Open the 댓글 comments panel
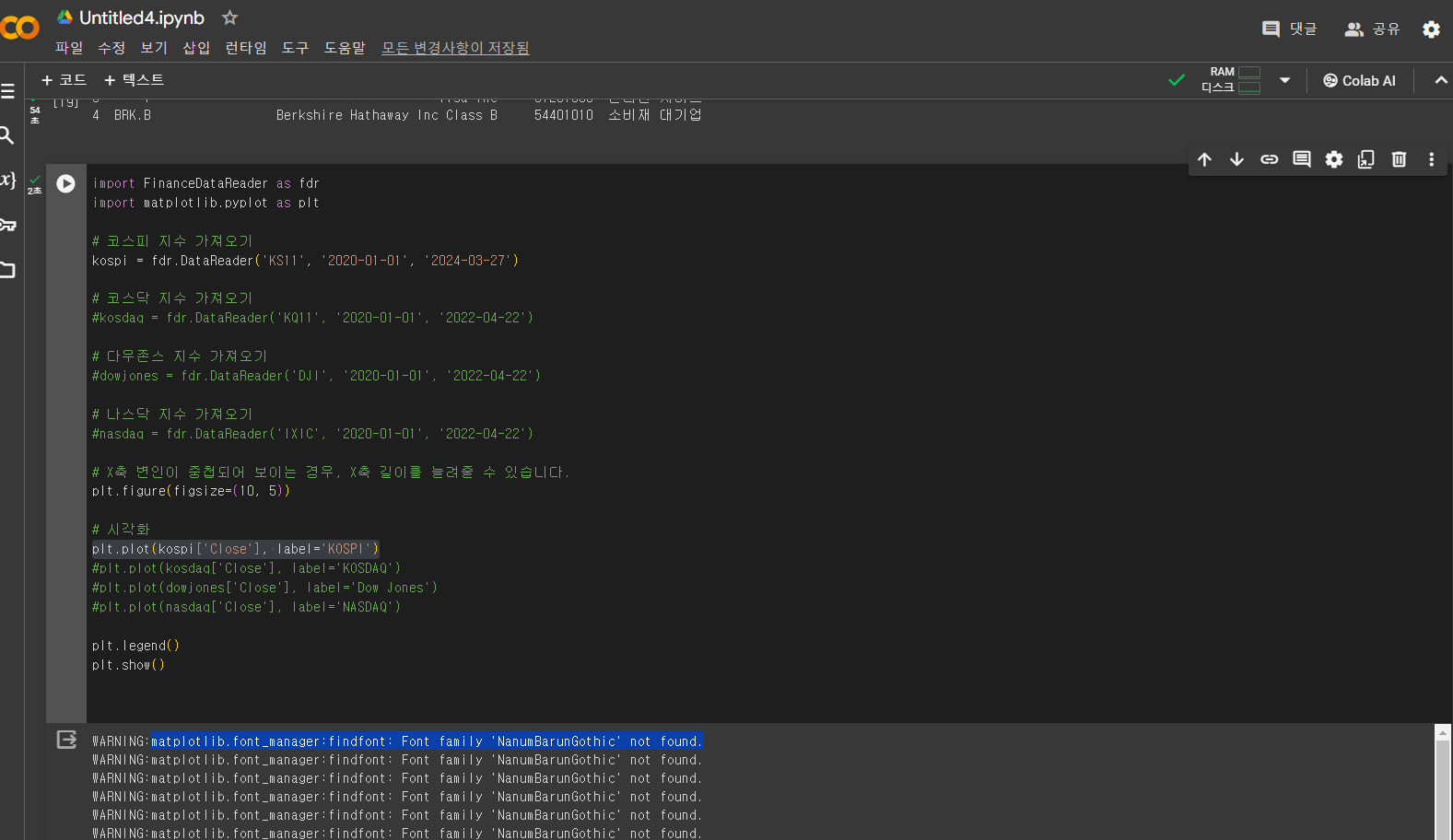 coord(1289,29)
